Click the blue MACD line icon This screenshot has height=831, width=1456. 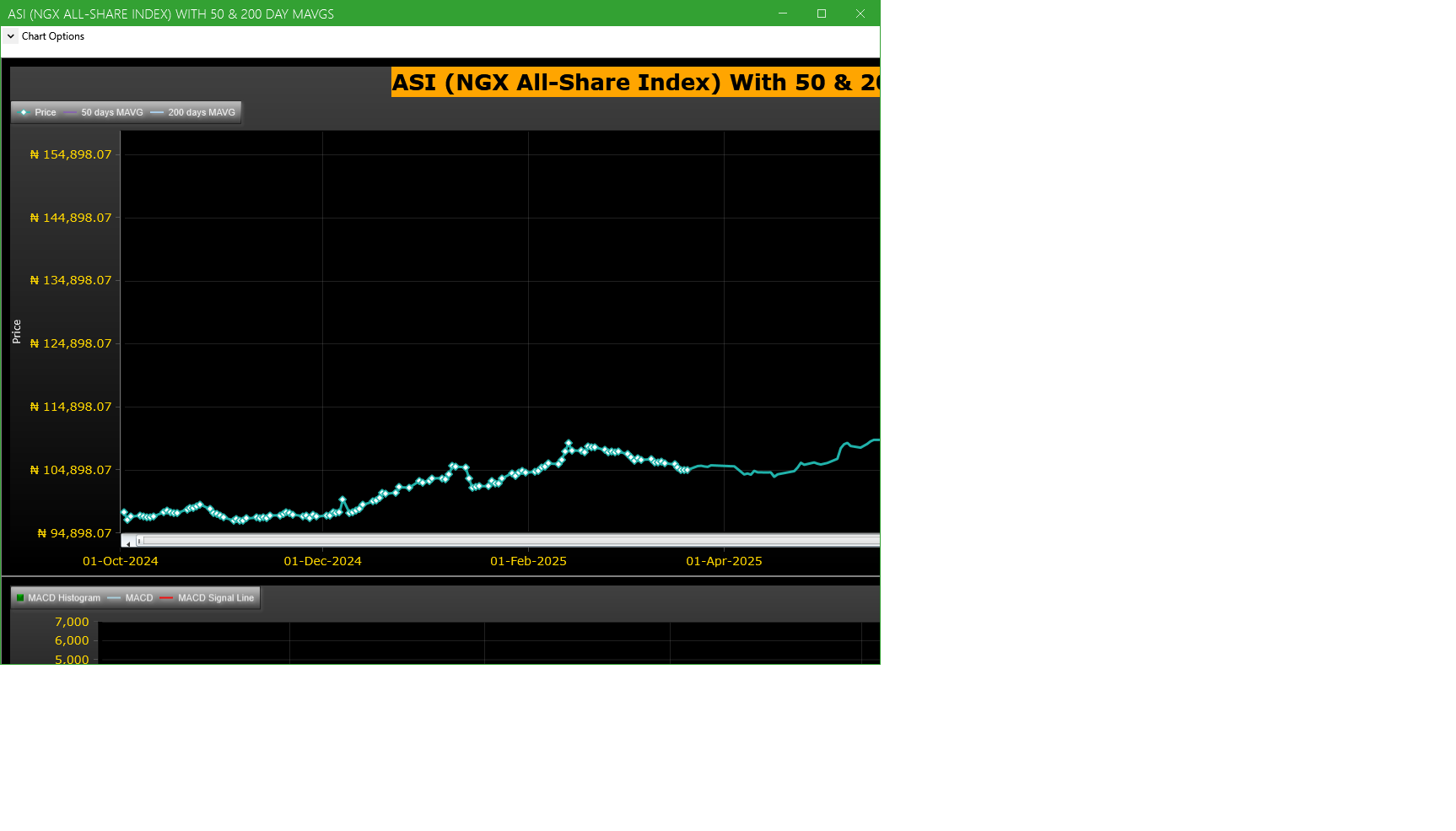114,597
